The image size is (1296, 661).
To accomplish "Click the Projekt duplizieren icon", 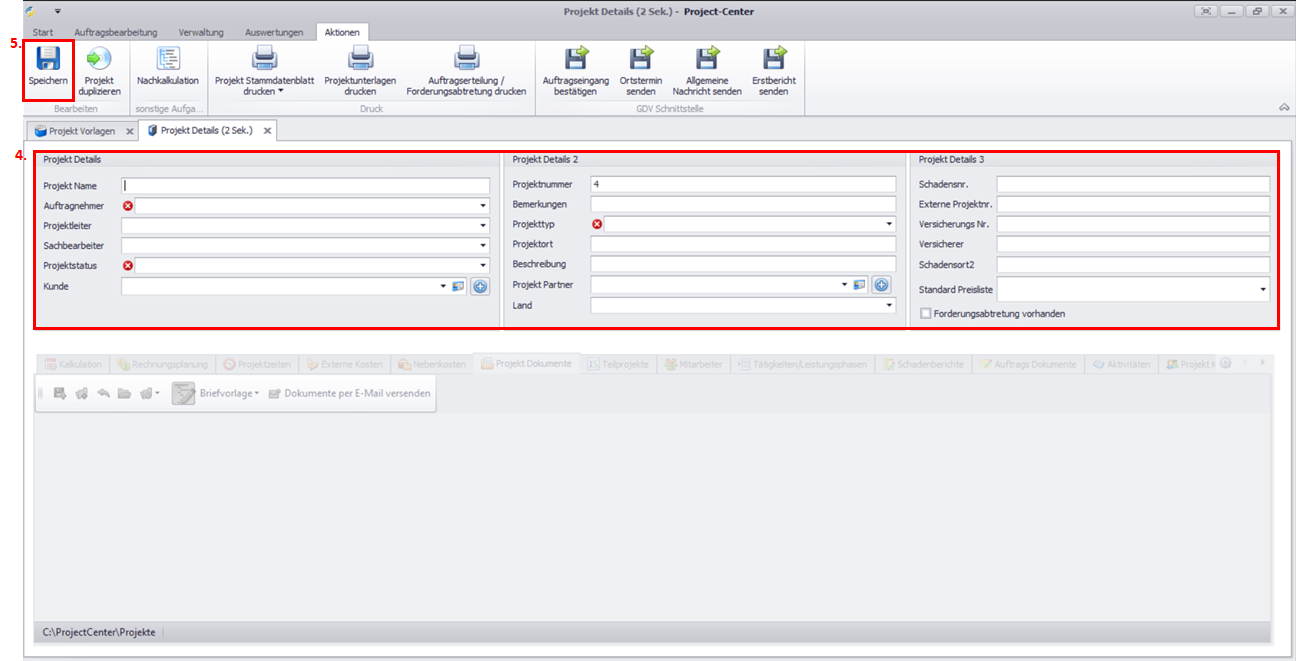I will coord(100,60).
